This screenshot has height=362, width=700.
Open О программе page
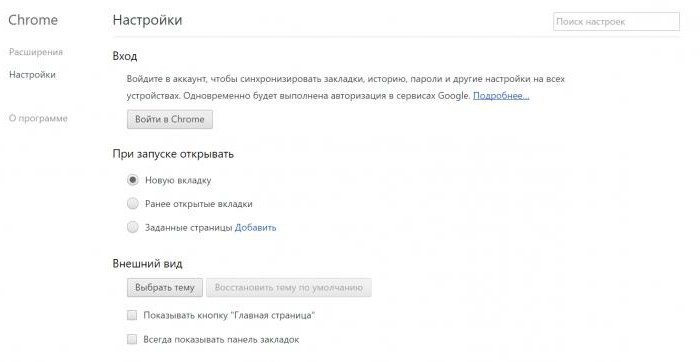38,118
